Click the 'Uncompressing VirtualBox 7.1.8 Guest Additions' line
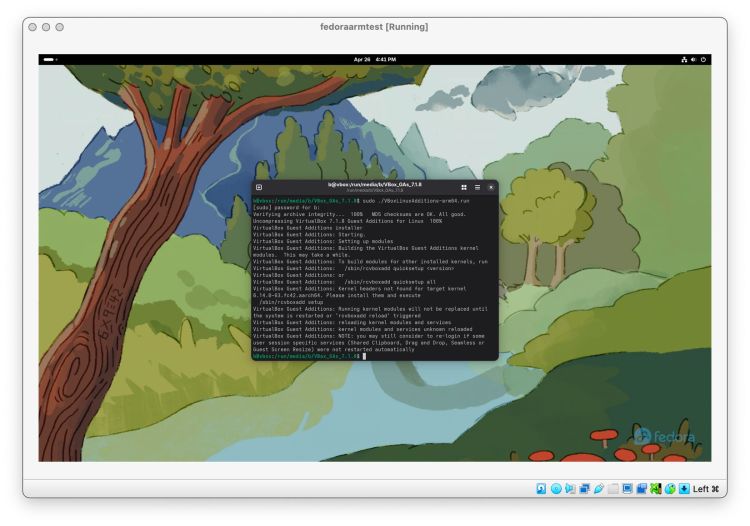Viewport: 750px width, 526px height. point(347,221)
